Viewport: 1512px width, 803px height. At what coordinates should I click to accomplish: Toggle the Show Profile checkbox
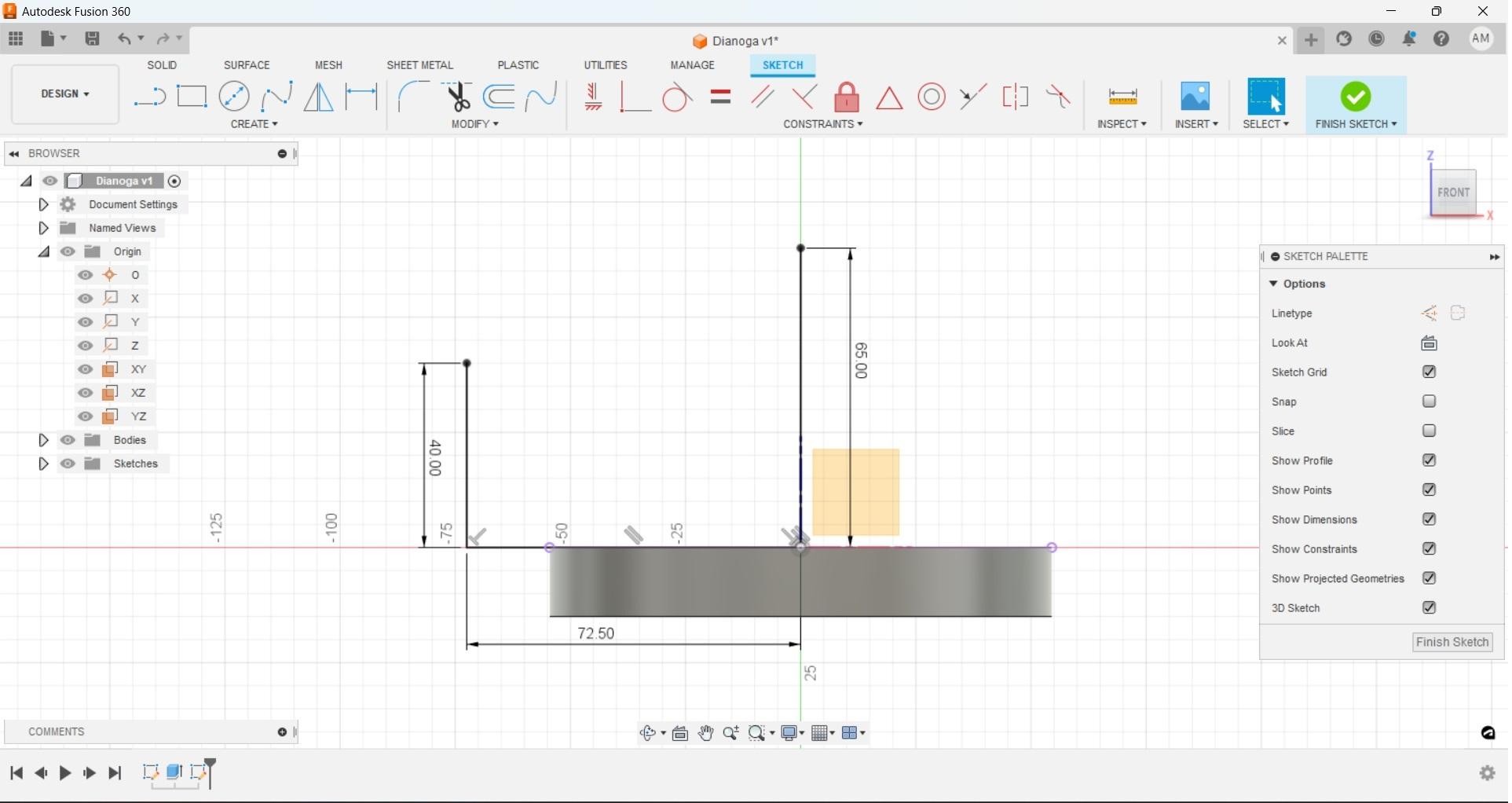1430,460
